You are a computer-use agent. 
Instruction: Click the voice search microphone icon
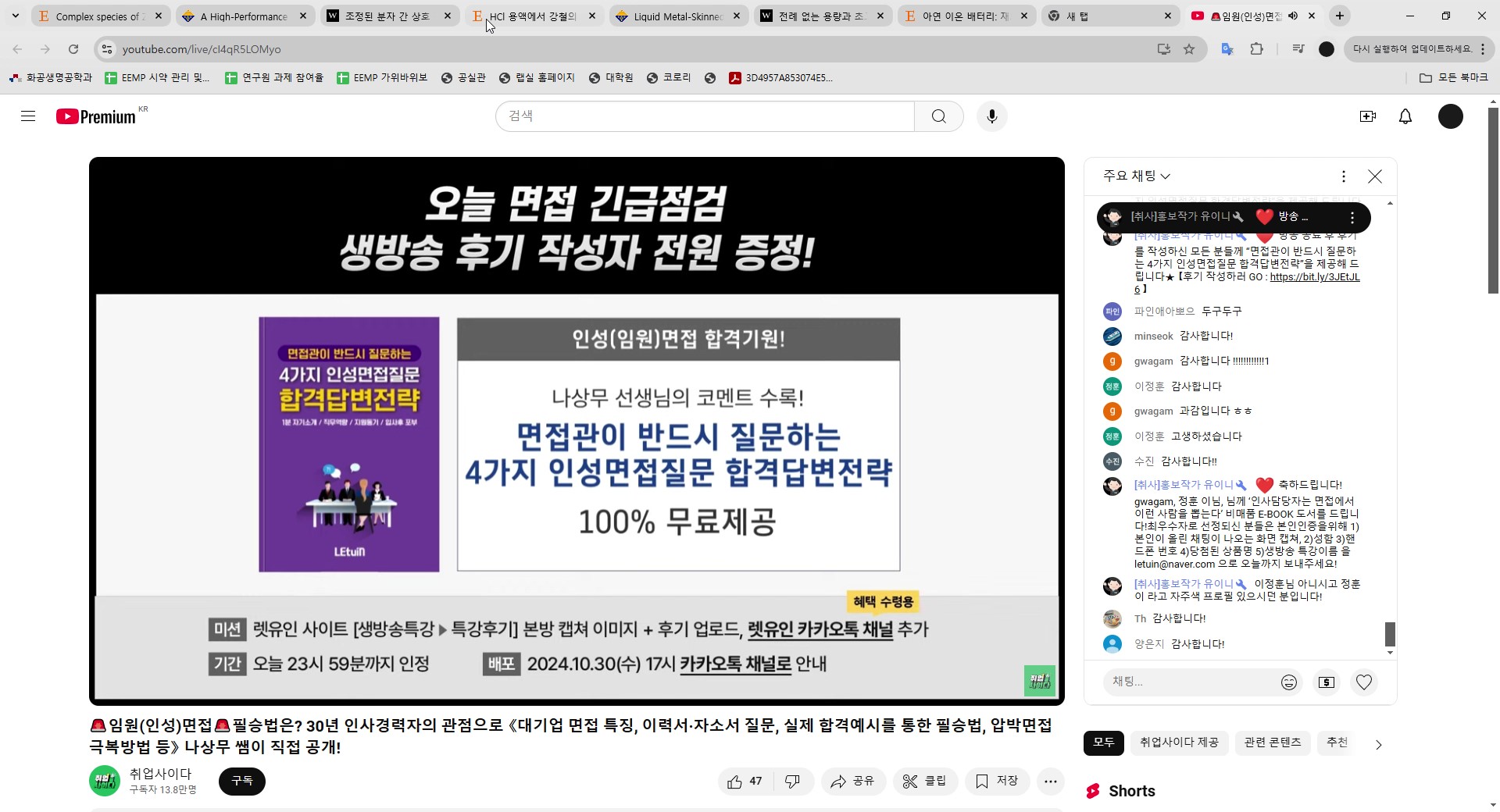tap(991, 116)
